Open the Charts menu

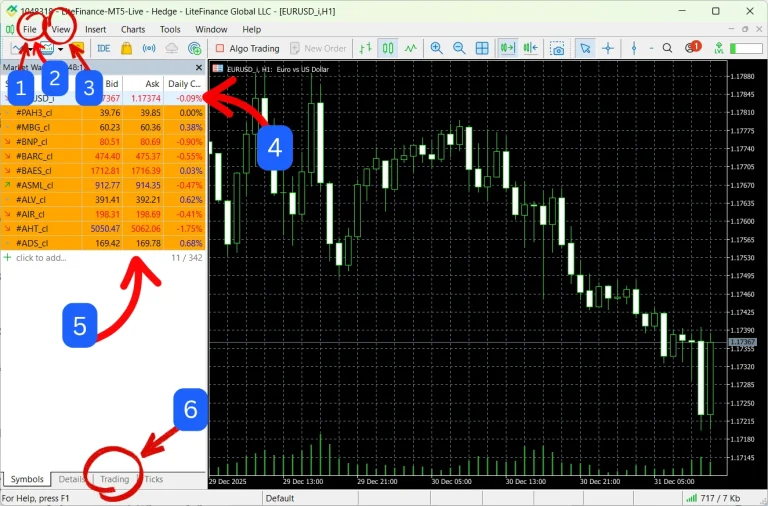[x=133, y=29]
